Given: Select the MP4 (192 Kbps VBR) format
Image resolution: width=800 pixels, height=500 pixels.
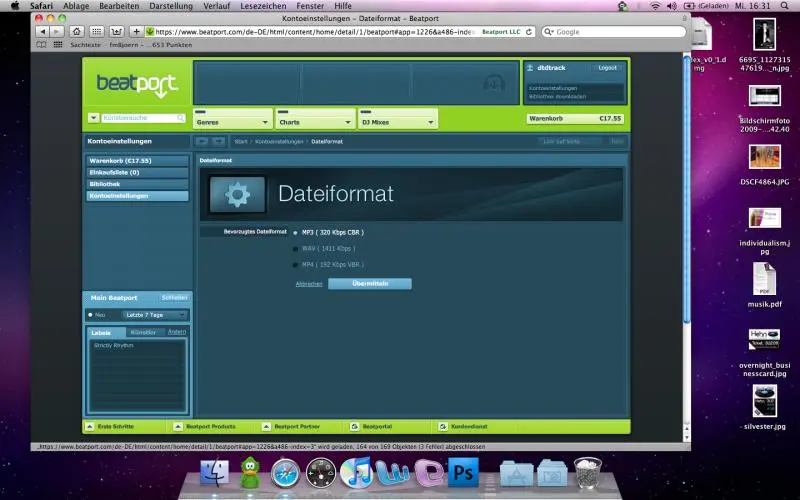Looking at the screenshot, I should pos(295,264).
